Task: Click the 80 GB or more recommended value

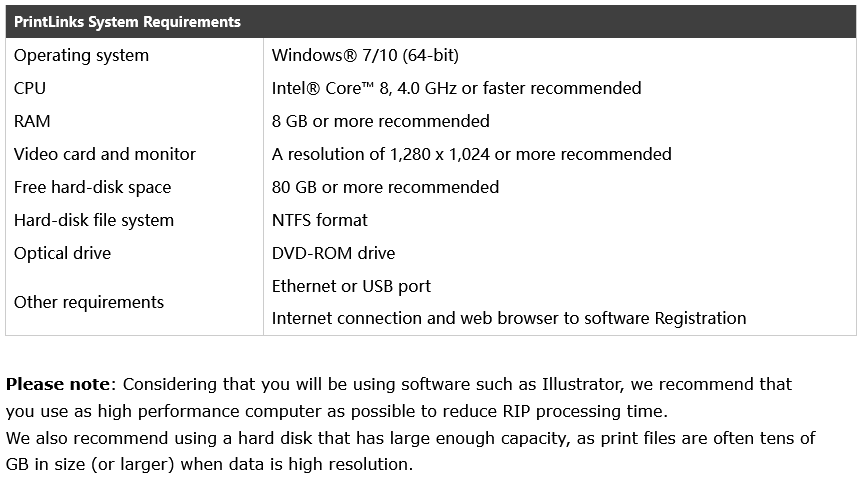Action: coord(385,187)
